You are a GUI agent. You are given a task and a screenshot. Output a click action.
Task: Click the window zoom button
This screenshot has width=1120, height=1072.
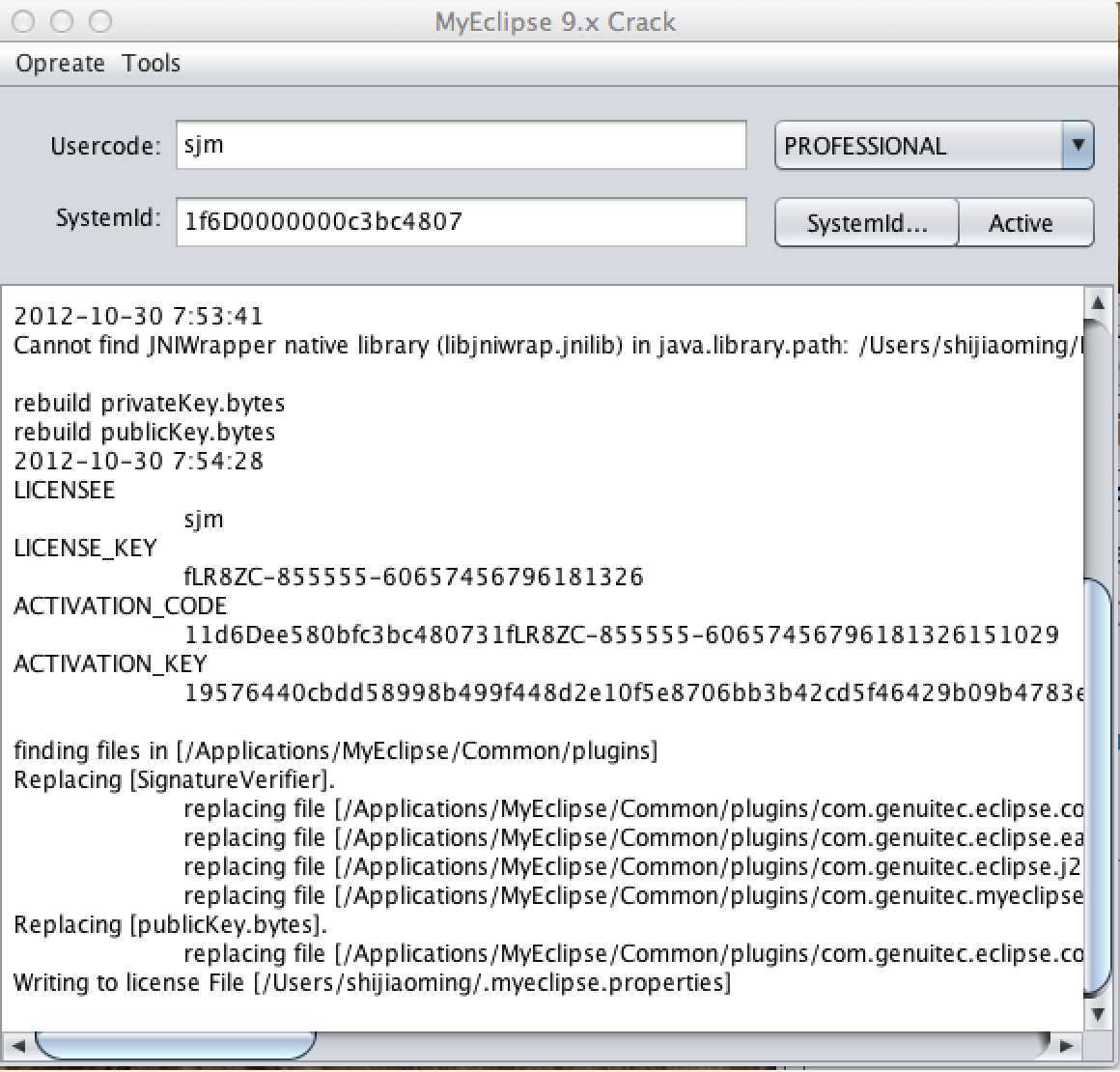click(100, 21)
